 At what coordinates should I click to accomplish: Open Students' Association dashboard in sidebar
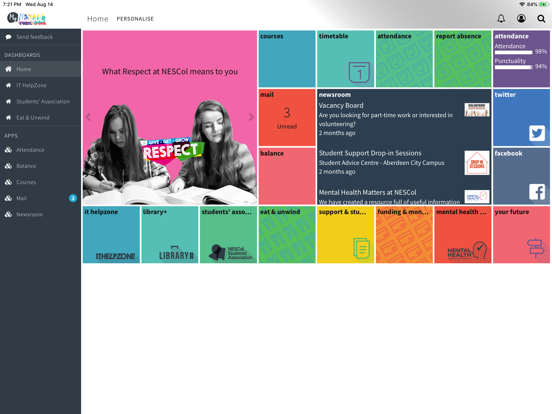(x=40, y=101)
